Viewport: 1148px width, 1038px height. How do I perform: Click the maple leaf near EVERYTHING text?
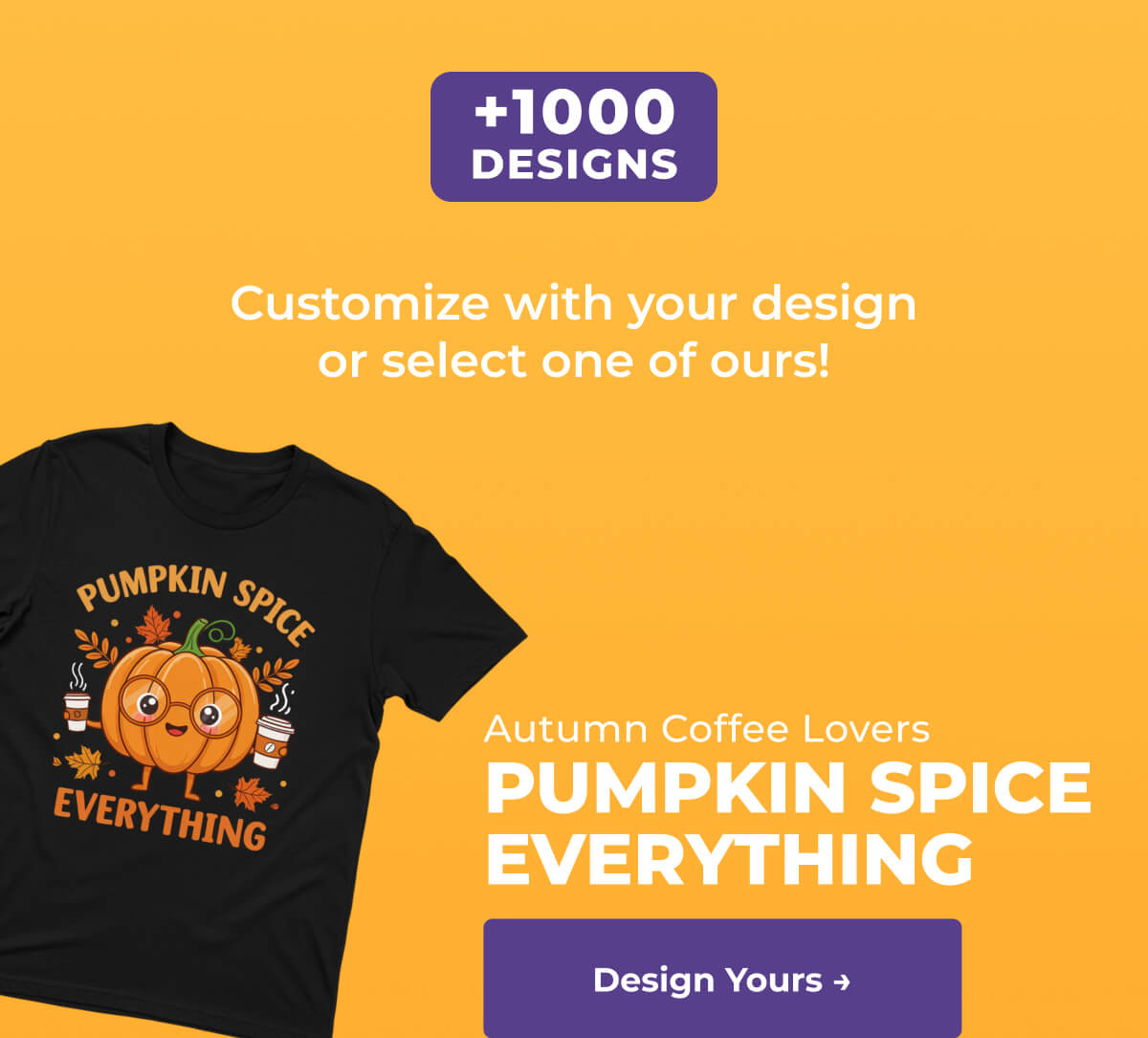253,793
